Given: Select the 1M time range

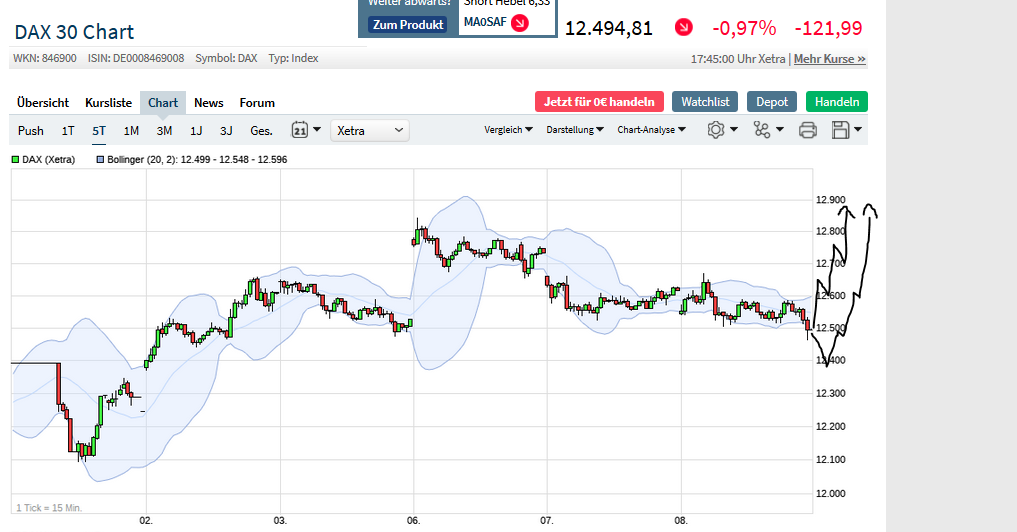Looking at the screenshot, I should [131, 130].
